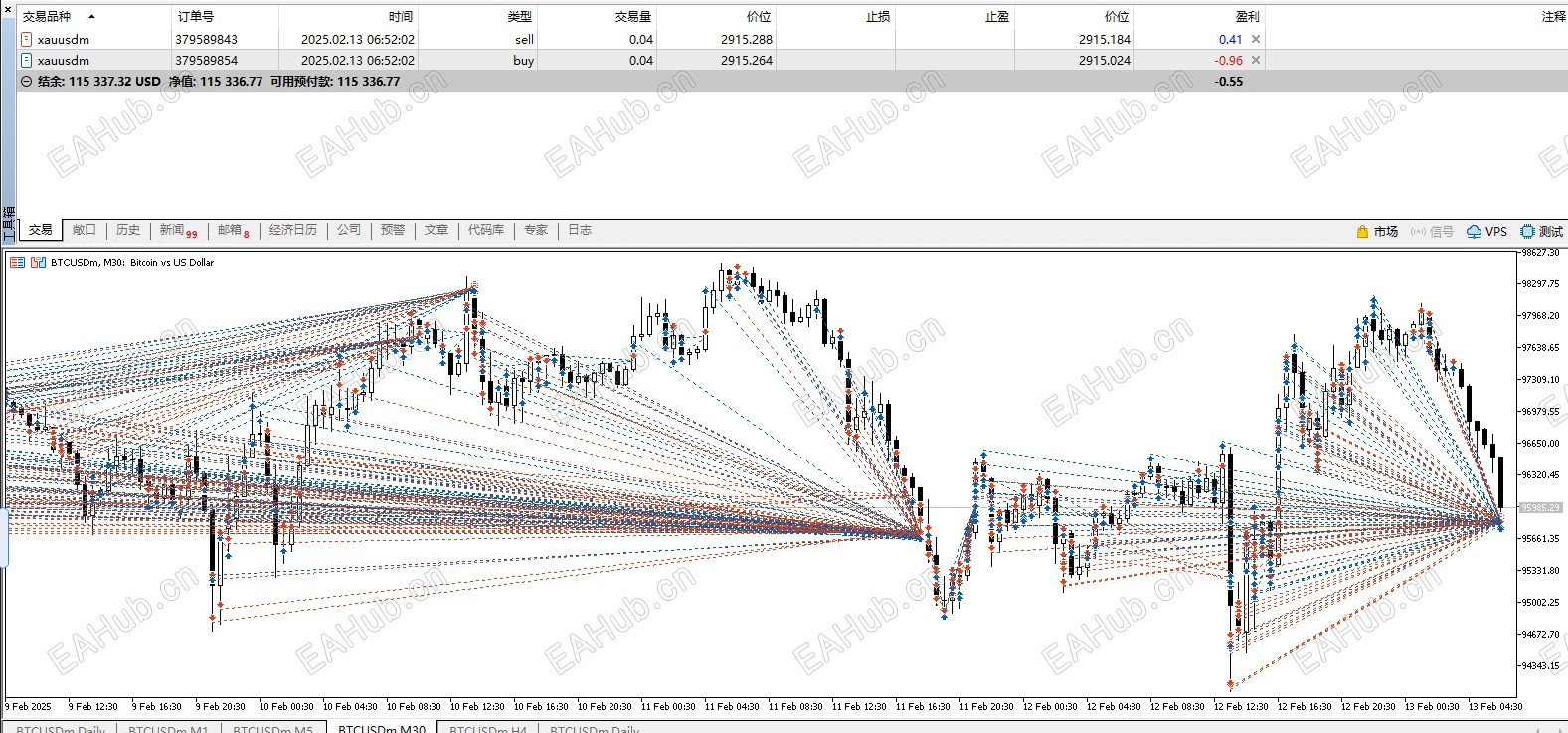Open the 市场 marketplace button

point(1377,231)
